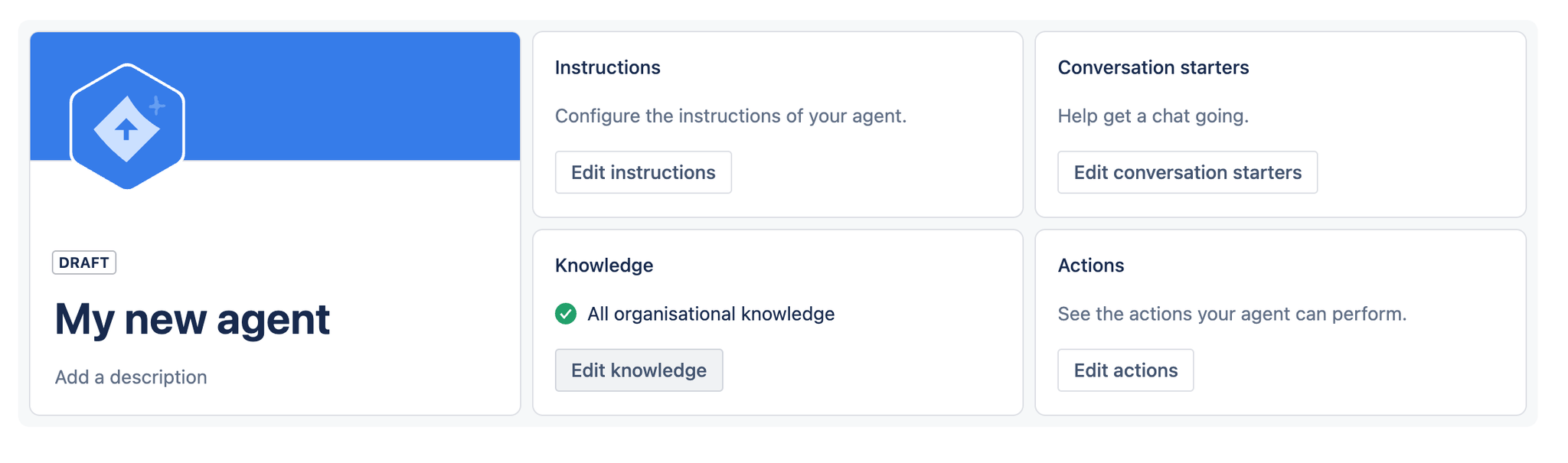Select the Knowledge card heading
1568x463 pixels.
click(603, 266)
